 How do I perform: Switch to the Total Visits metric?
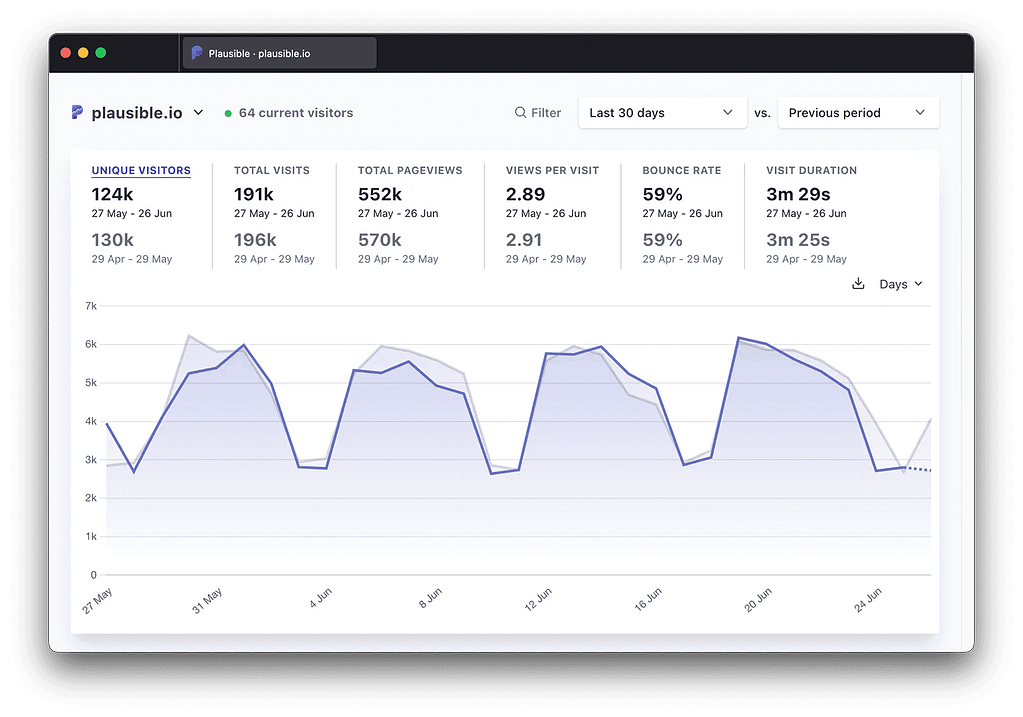272,171
